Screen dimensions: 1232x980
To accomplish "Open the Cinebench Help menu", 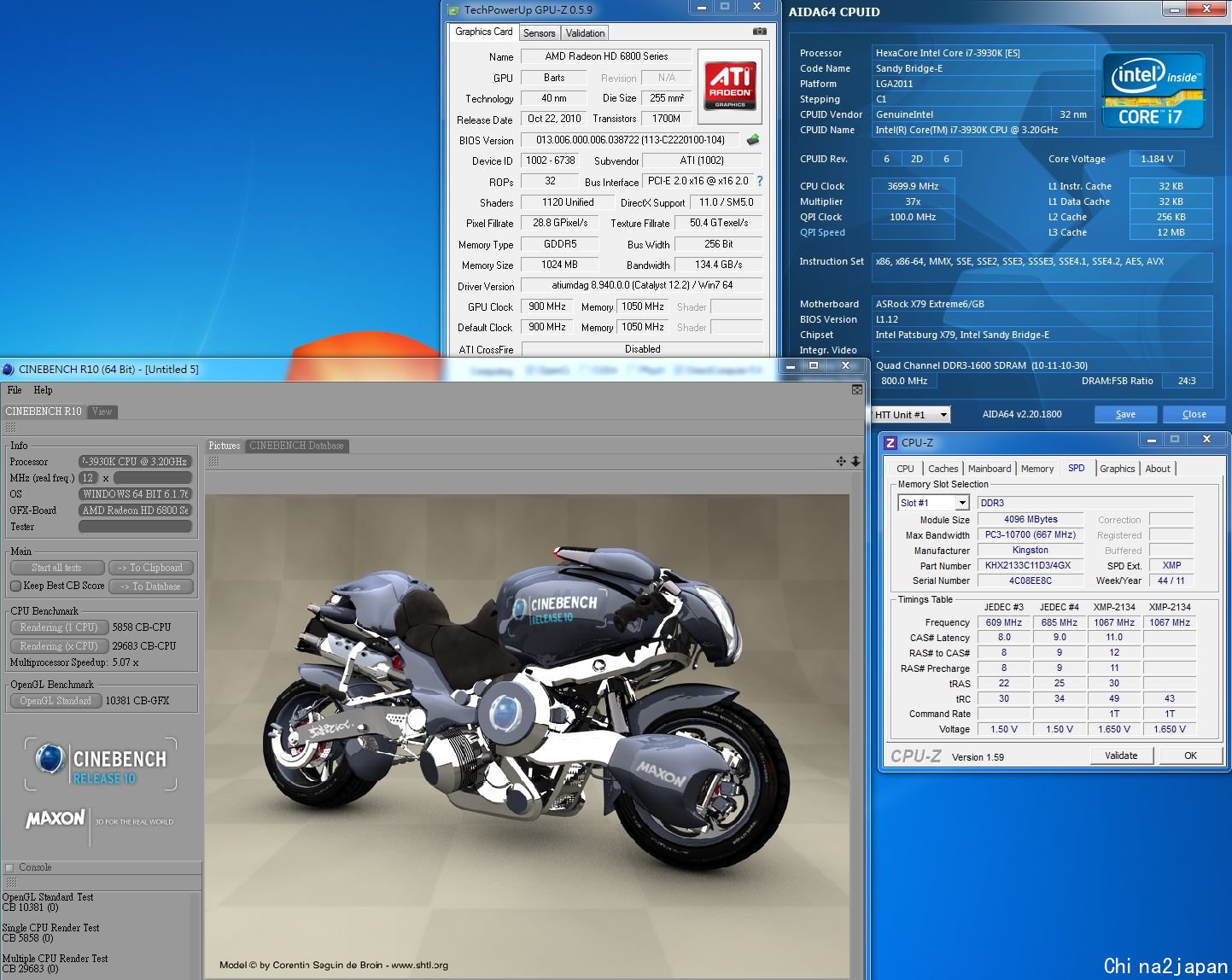I will click(43, 390).
